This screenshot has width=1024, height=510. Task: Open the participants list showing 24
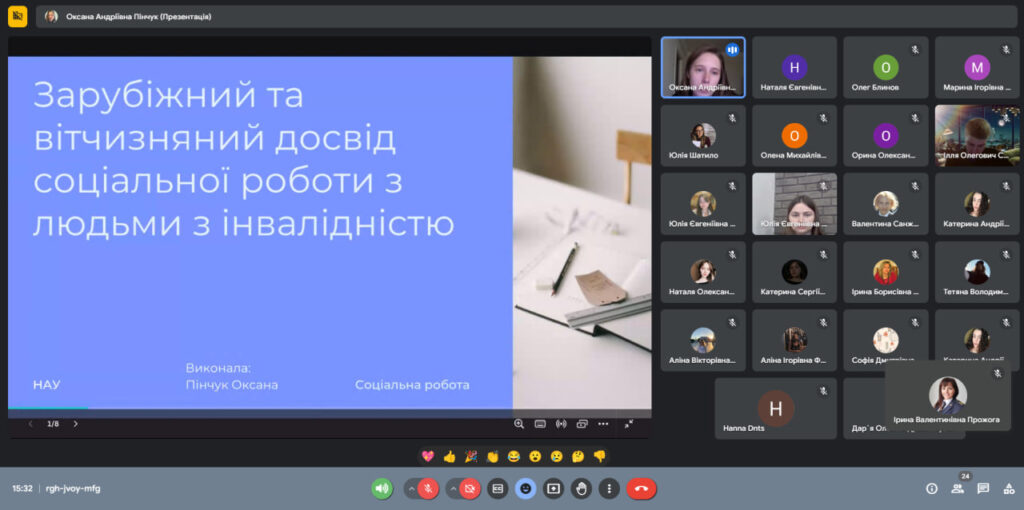coord(958,489)
